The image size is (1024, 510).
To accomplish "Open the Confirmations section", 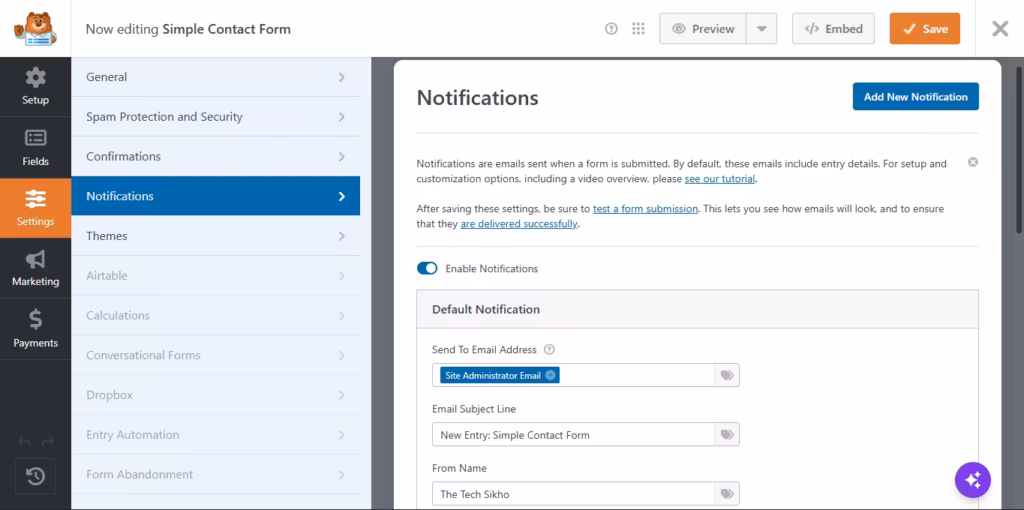I will pos(216,157).
